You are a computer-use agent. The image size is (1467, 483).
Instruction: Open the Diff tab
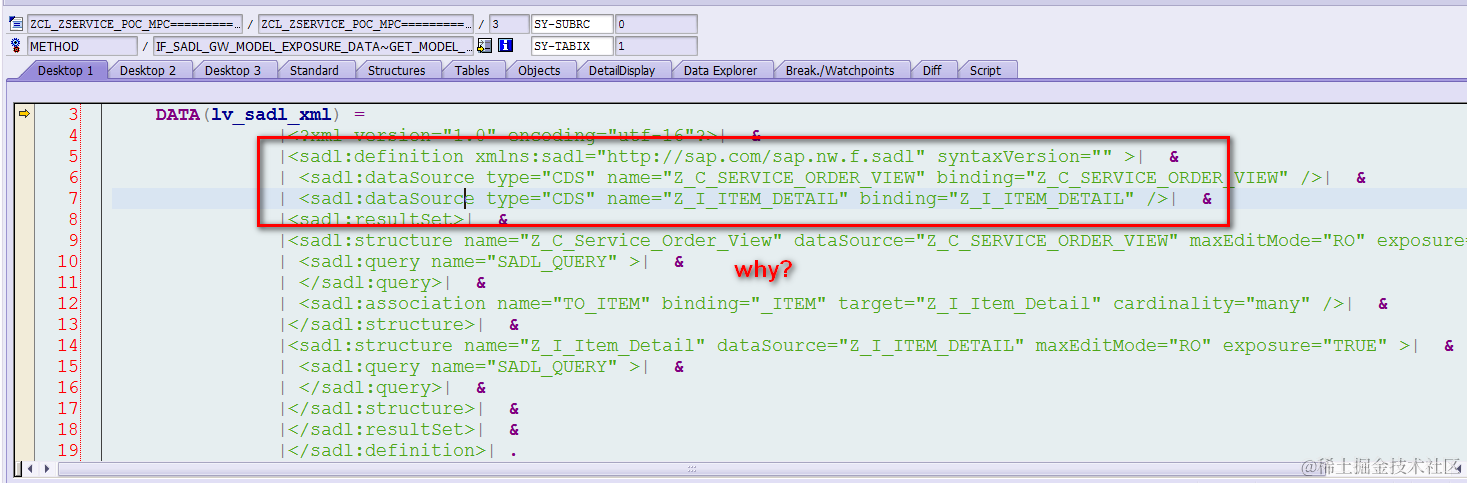[x=932, y=70]
